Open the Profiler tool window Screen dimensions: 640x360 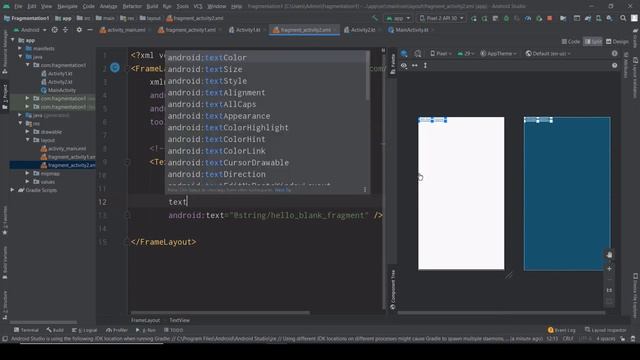(x=117, y=330)
